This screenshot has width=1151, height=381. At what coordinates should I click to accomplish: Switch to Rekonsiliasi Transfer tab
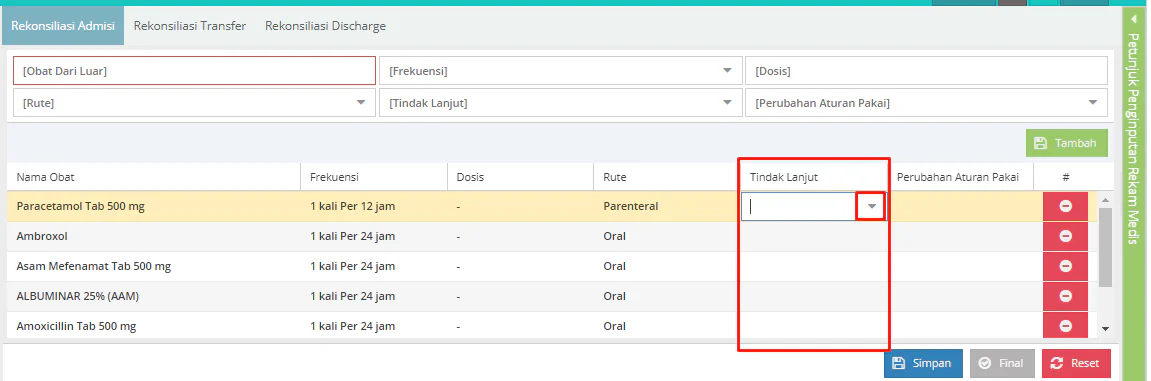click(x=189, y=26)
